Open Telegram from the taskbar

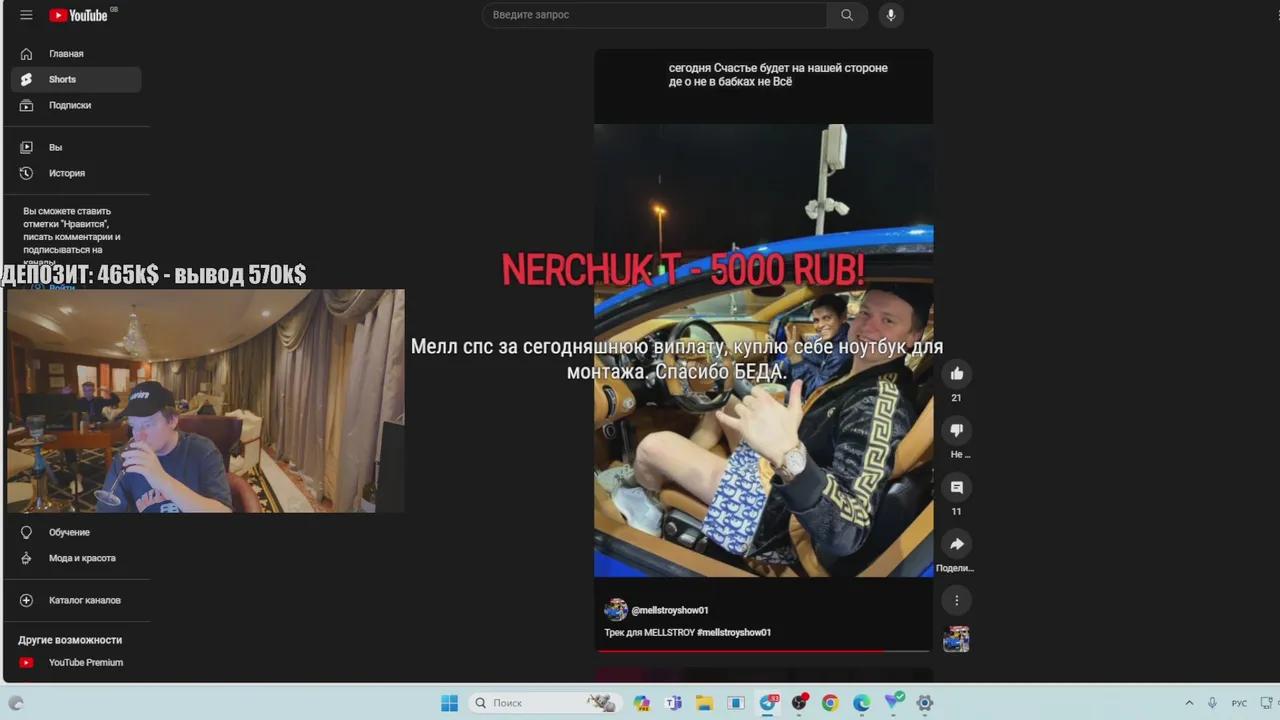tap(768, 703)
